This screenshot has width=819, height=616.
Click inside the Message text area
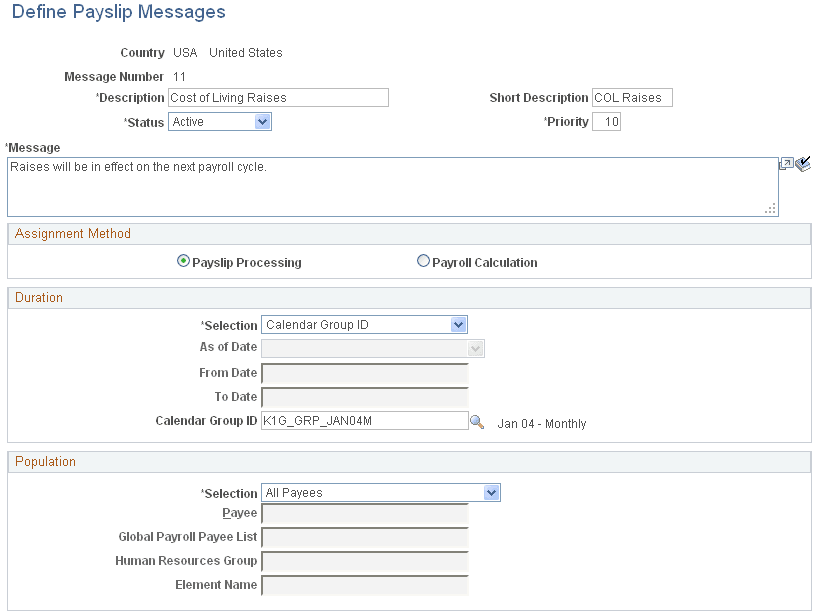(390, 185)
